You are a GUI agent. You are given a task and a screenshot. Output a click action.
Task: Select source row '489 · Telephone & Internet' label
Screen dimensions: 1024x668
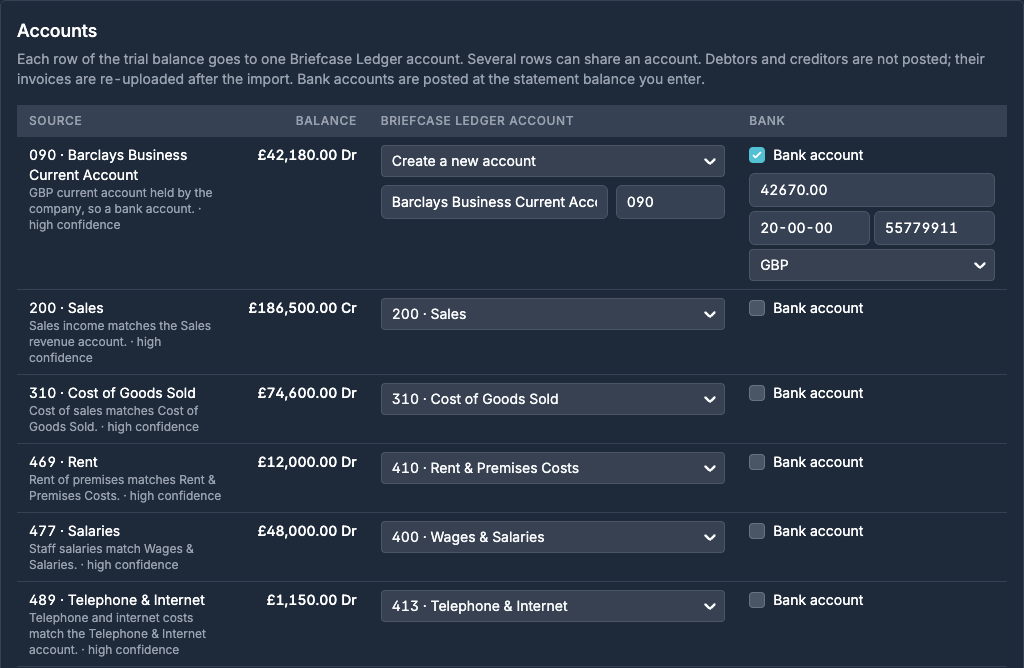click(x=117, y=600)
